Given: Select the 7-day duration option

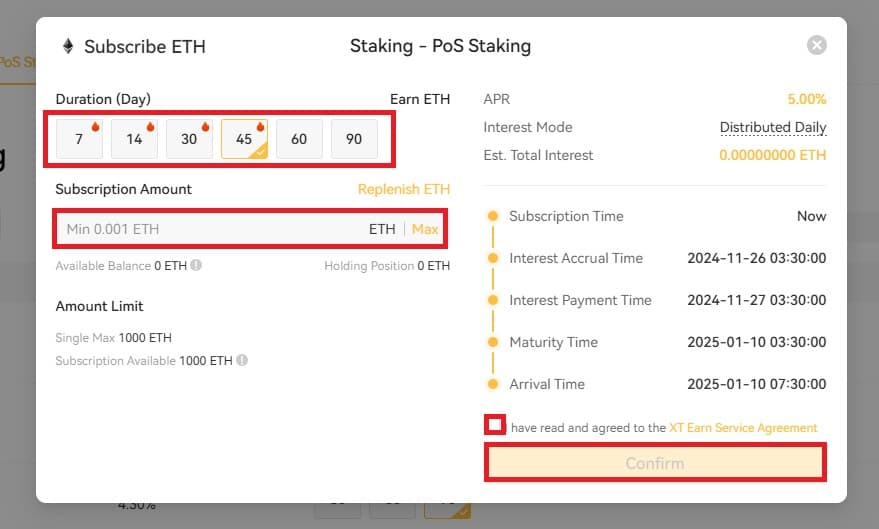Looking at the screenshot, I should (79, 139).
